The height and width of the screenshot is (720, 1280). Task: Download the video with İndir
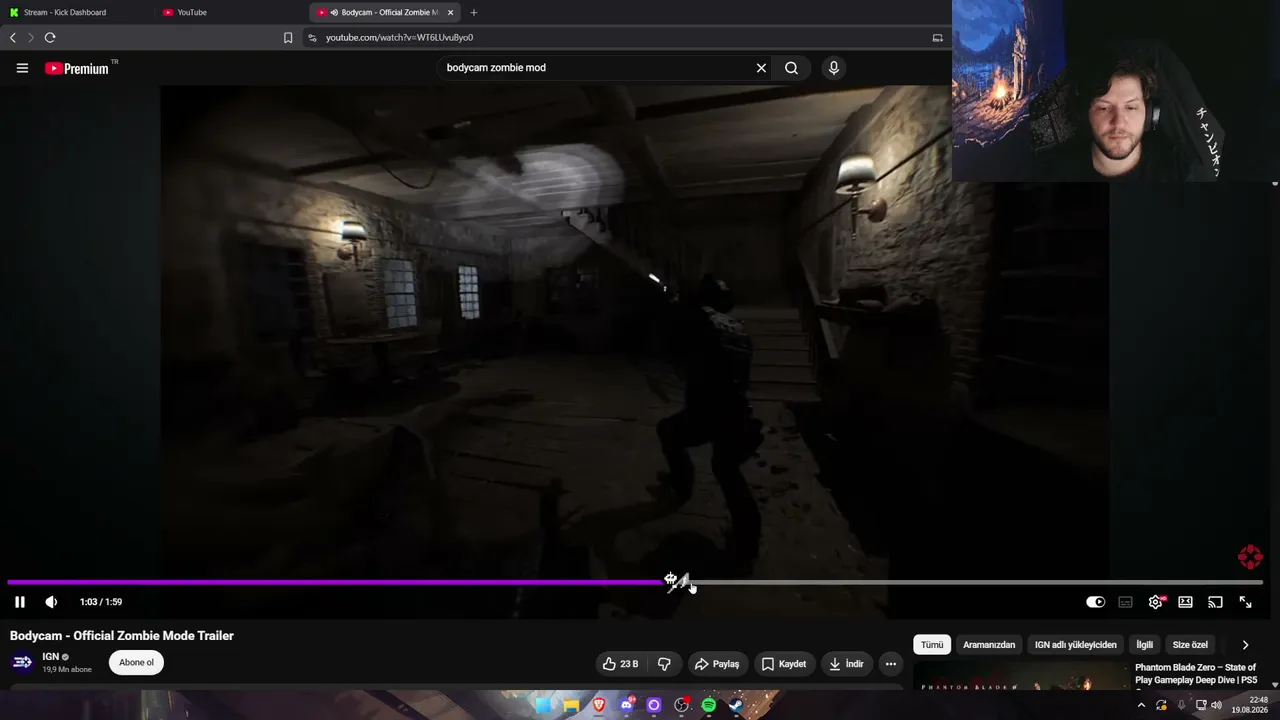pyautogui.click(x=846, y=664)
